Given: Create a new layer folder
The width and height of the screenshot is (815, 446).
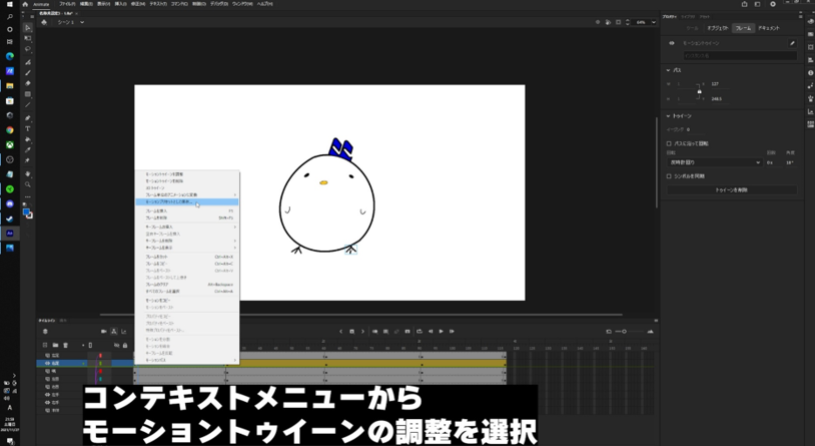Looking at the screenshot, I should pos(55,345).
